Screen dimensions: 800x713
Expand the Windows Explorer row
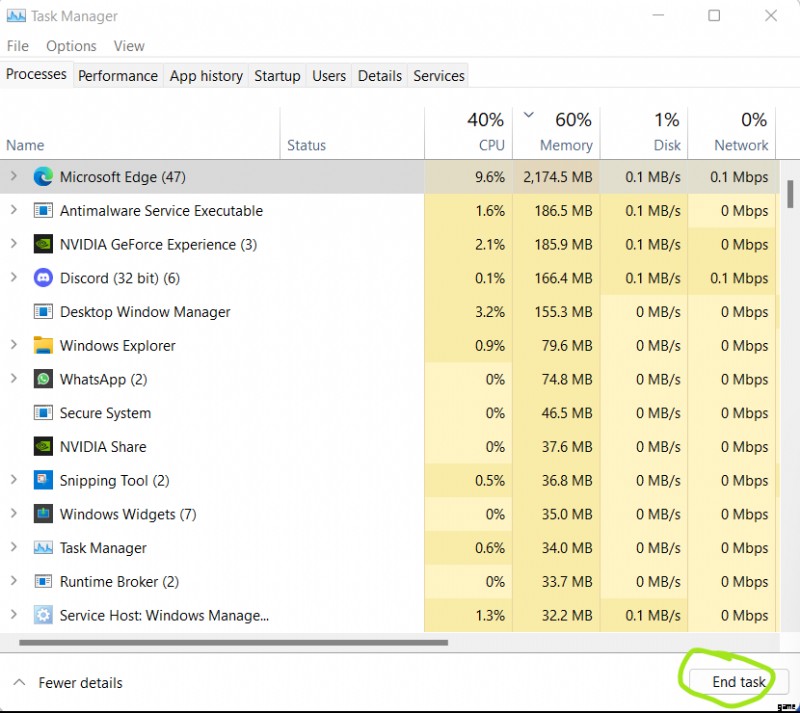tap(14, 345)
